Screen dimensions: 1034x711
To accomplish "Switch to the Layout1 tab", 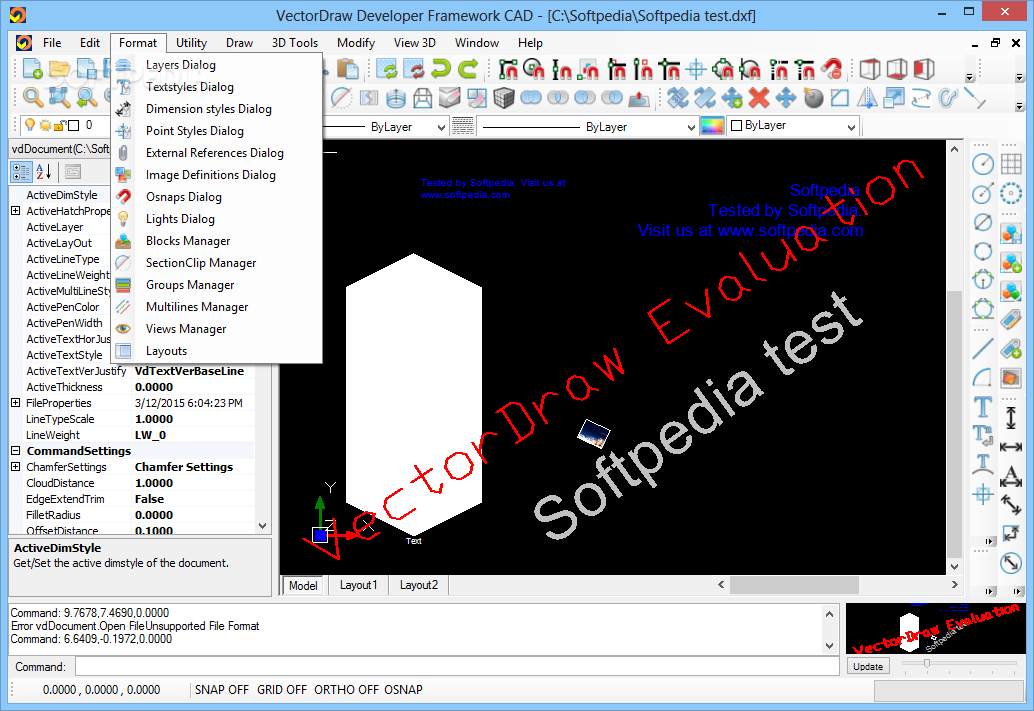I will [x=358, y=585].
